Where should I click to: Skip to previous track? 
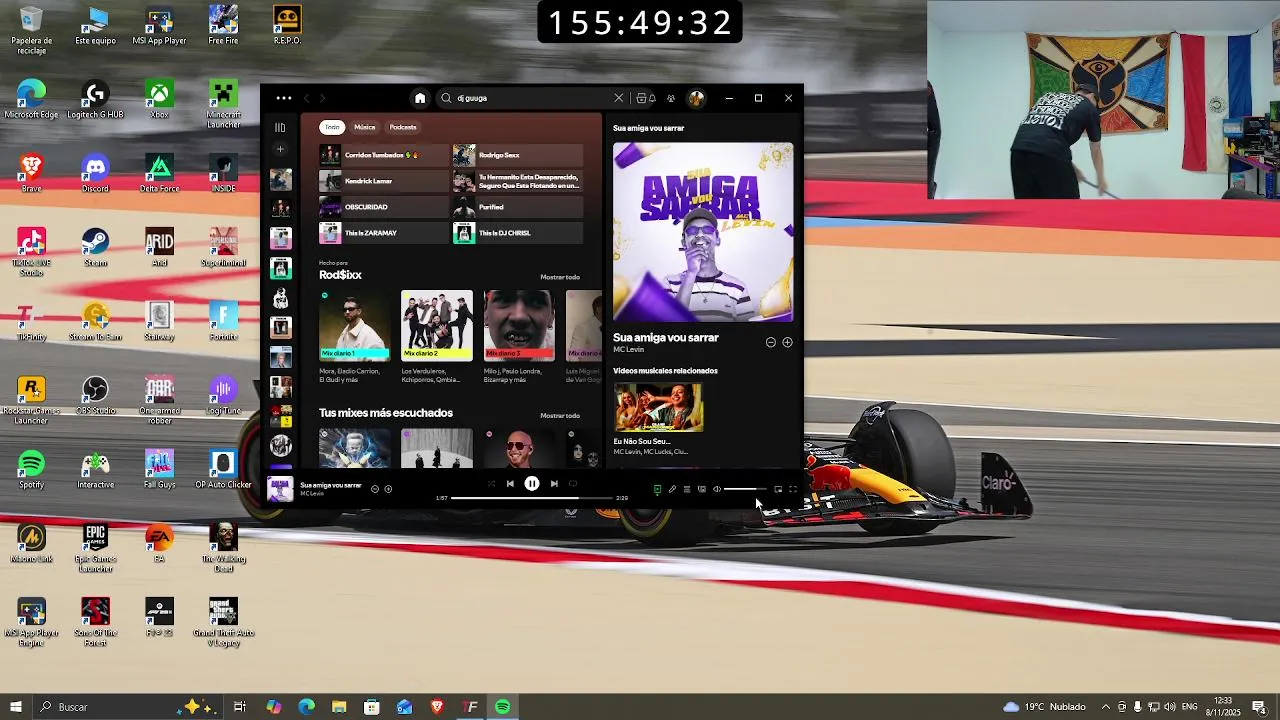pos(510,484)
